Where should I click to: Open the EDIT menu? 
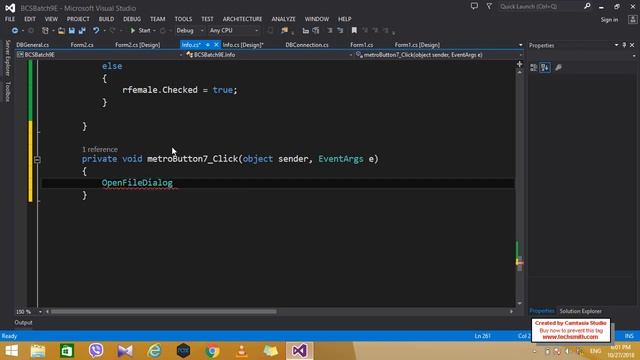click(x=29, y=19)
